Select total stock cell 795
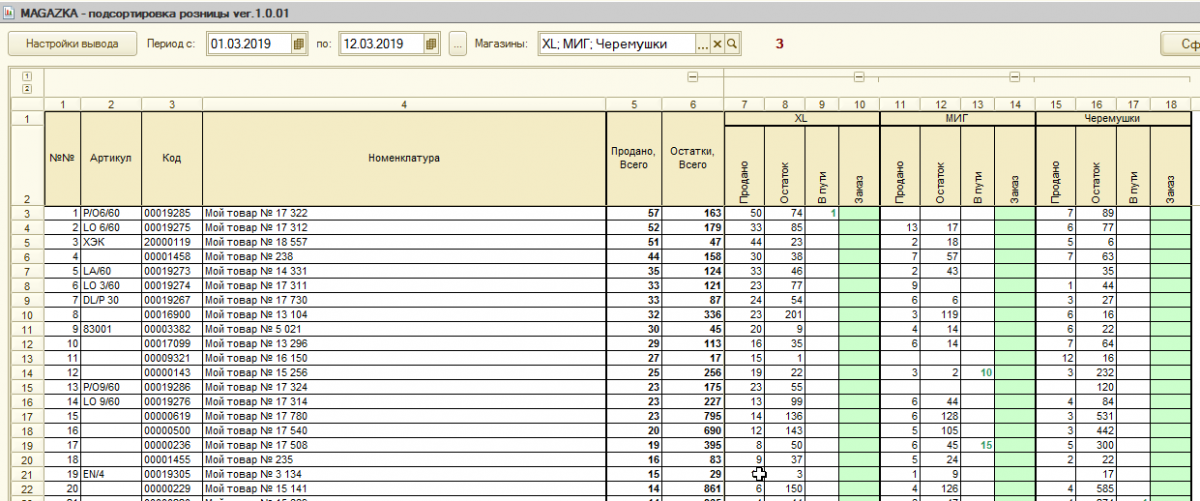The width and height of the screenshot is (1200, 501). pos(692,414)
